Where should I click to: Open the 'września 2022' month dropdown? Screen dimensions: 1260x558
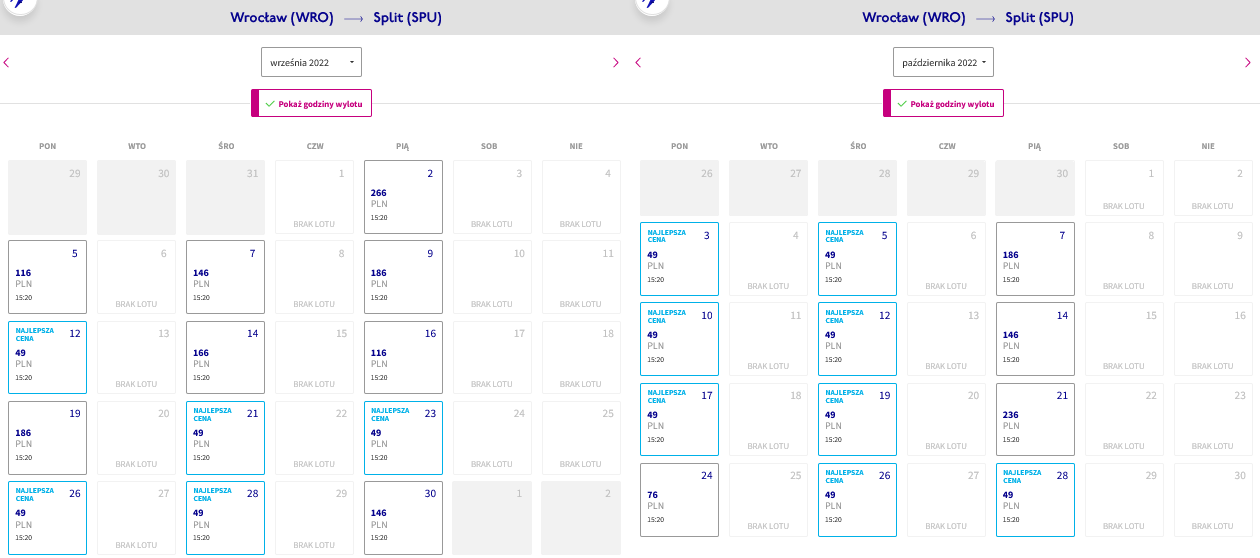click(x=311, y=62)
